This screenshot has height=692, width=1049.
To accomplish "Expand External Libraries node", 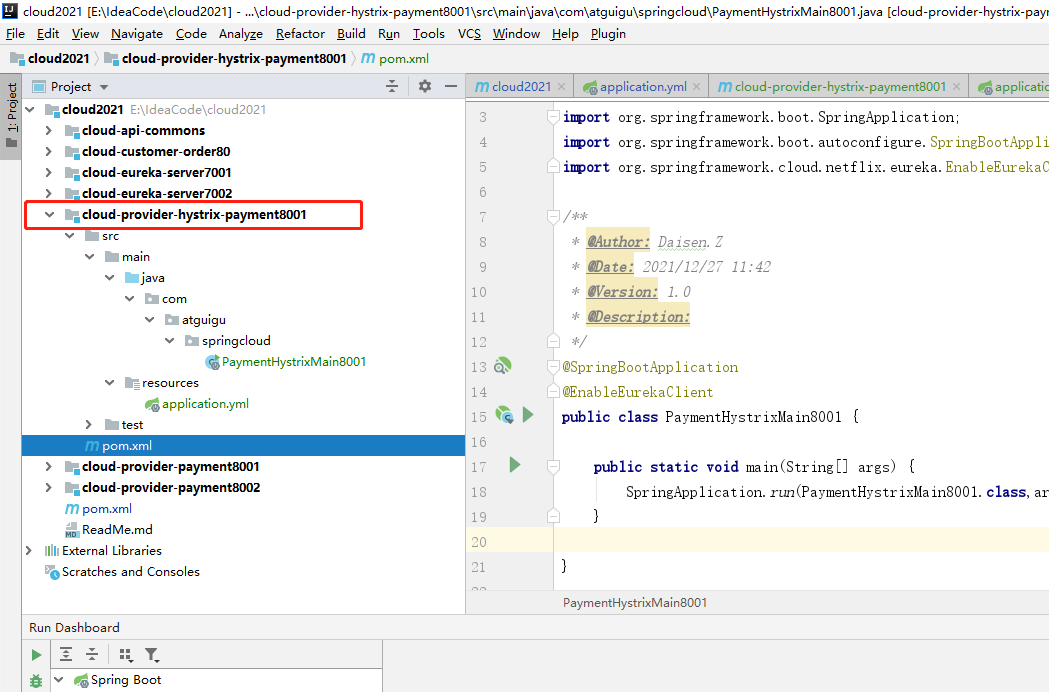I will [29, 550].
